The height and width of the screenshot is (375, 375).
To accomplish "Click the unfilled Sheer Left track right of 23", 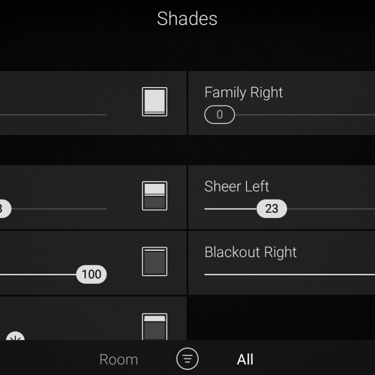I will pyautogui.click(x=331, y=209).
